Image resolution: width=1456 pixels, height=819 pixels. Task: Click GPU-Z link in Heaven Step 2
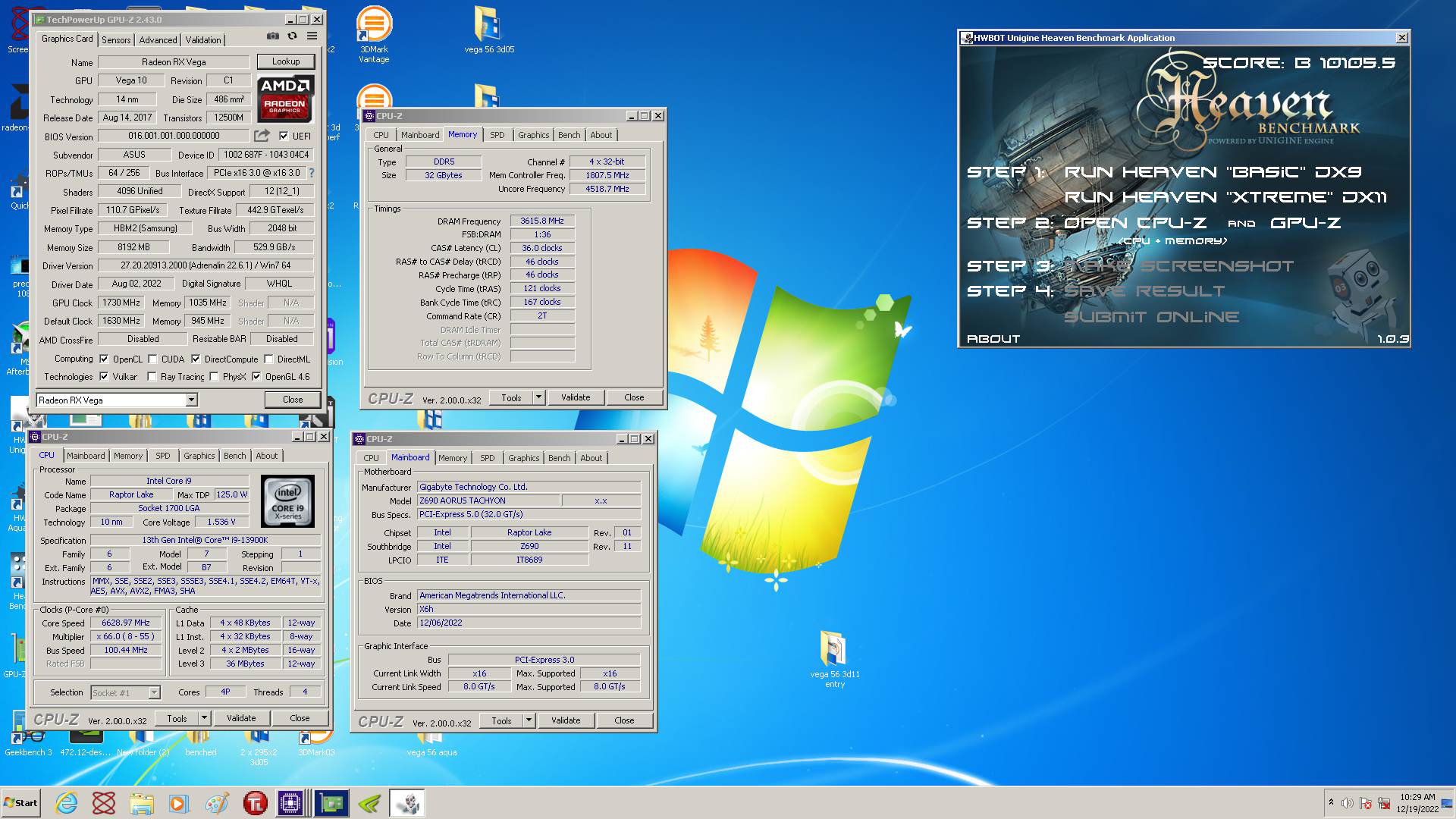click(x=1305, y=223)
